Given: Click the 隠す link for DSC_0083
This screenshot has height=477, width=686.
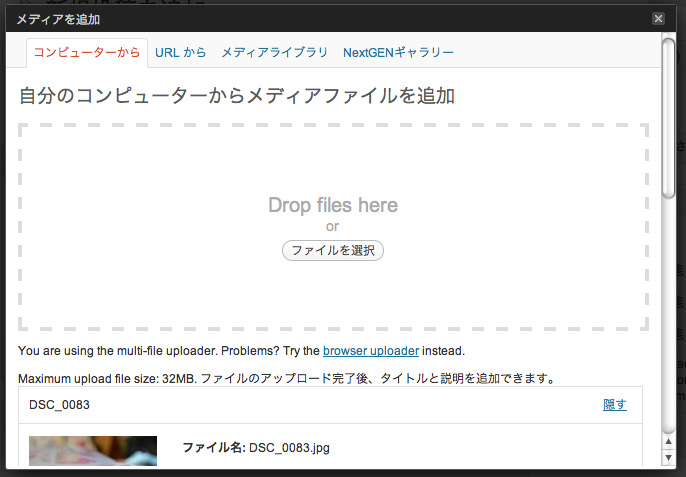Looking at the screenshot, I should 615,405.
